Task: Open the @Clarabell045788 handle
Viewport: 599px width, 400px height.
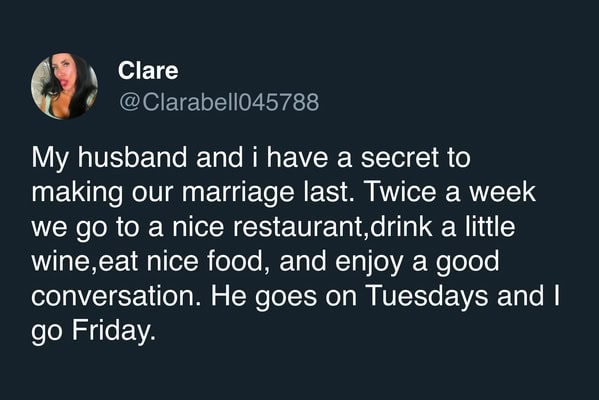Action: click(219, 102)
